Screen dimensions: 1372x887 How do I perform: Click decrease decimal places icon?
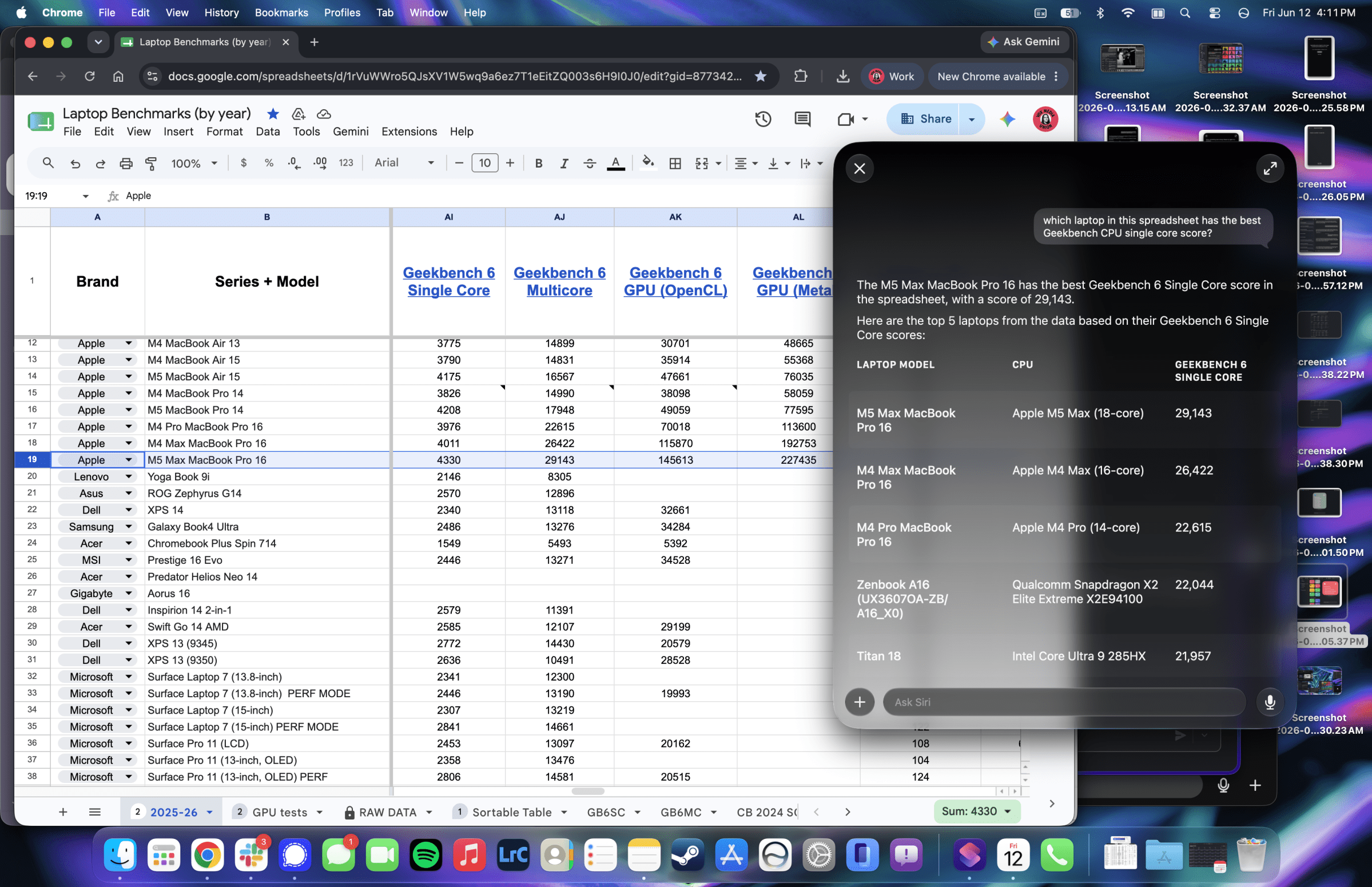click(294, 163)
